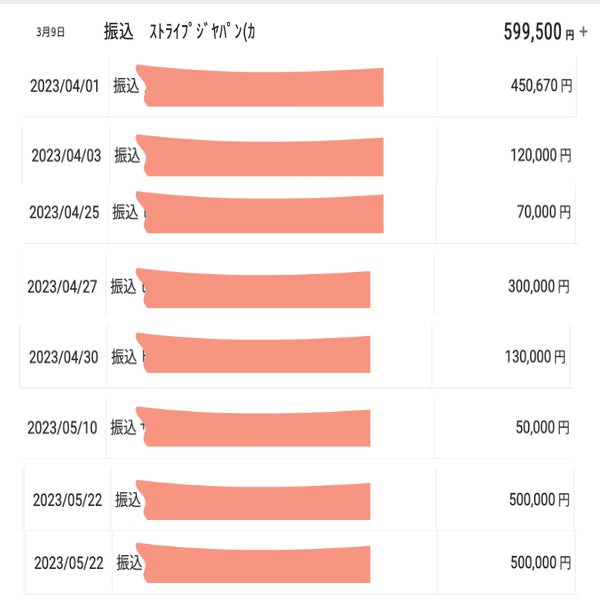This screenshot has height=600, width=600.
Task: Select the 2023/05/10 date cell
Action: pyautogui.click(x=64, y=428)
